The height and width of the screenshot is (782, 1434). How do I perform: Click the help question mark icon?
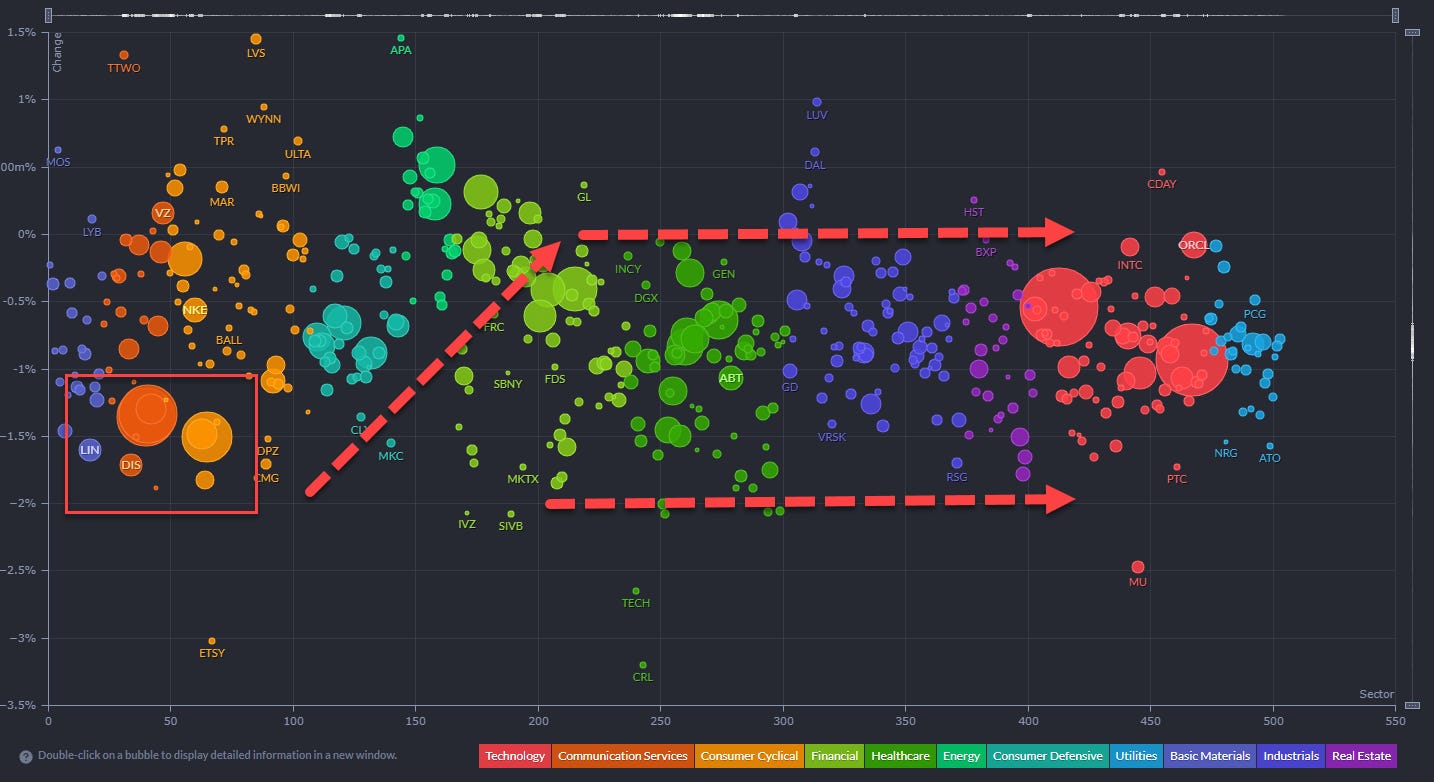[25, 756]
